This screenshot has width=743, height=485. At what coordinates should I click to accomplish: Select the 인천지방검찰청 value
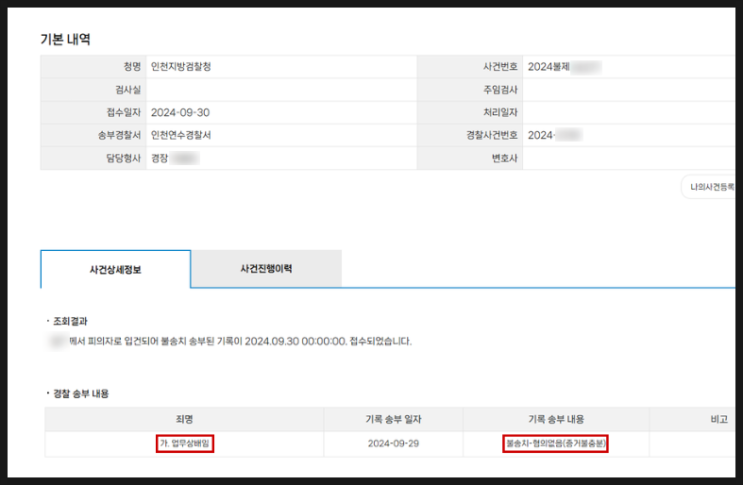click(x=181, y=67)
